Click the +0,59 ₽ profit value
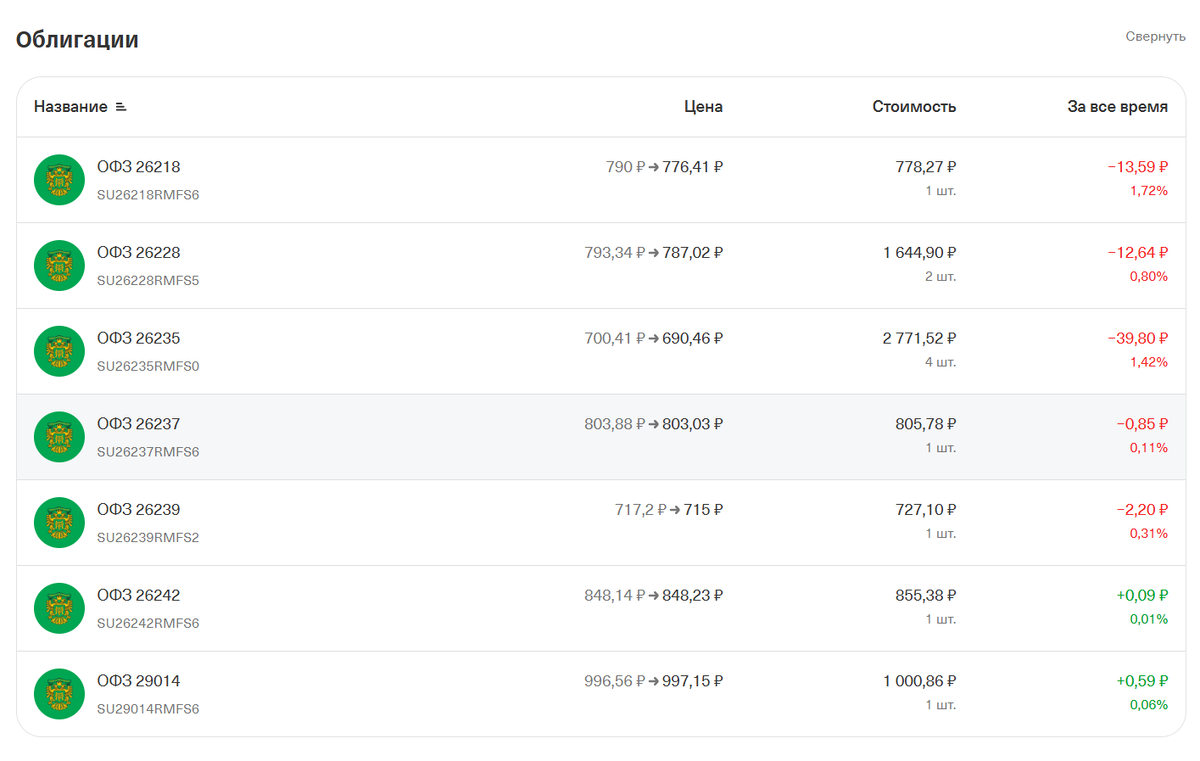Viewport: 1200px width, 761px height. coord(1142,681)
